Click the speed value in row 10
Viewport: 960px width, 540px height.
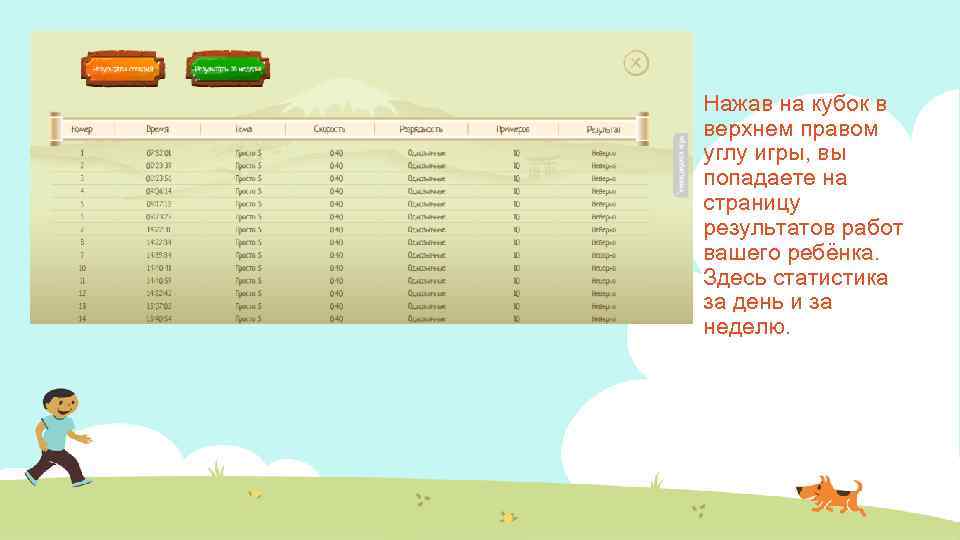tap(336, 268)
